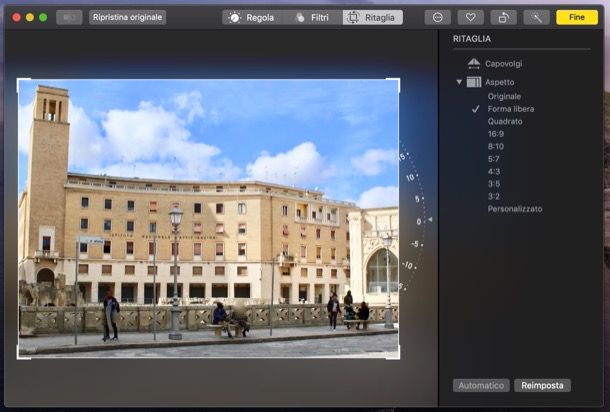Click the top-right crop corner handle

click(x=398, y=81)
